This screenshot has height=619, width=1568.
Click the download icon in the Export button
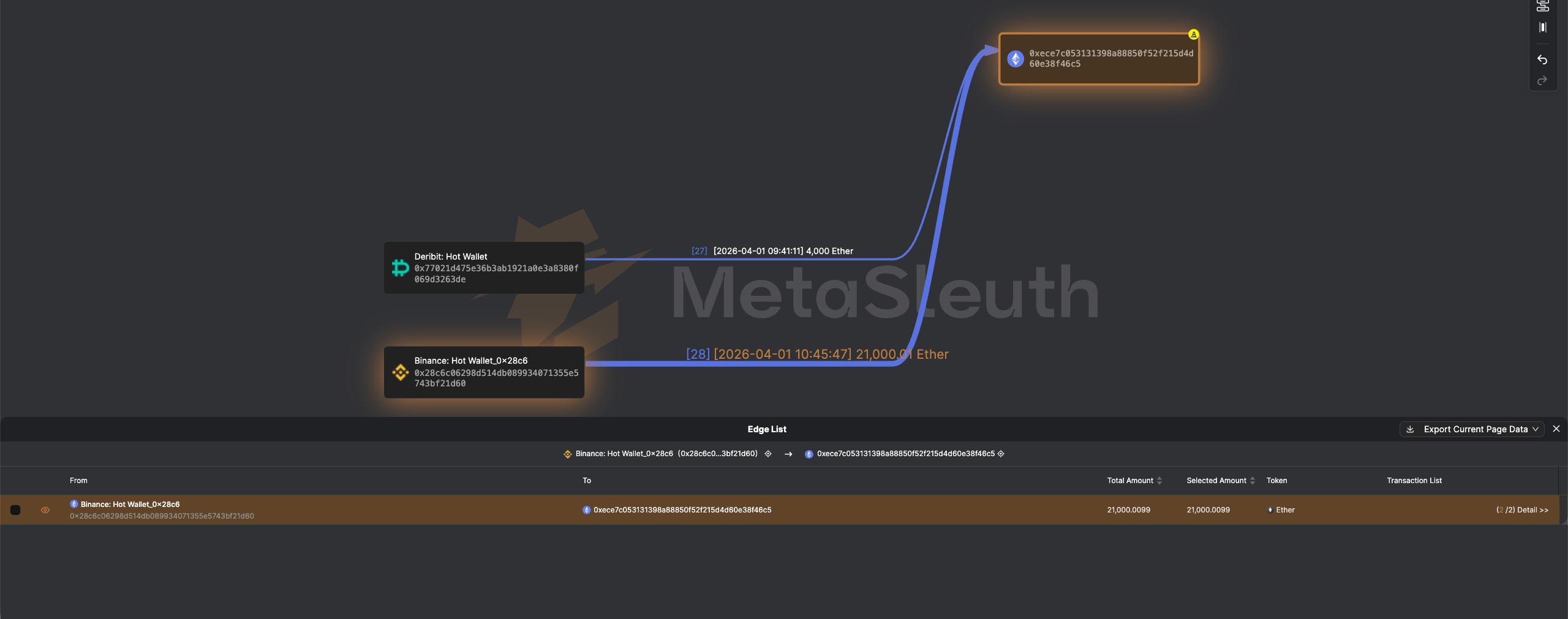pos(1410,429)
